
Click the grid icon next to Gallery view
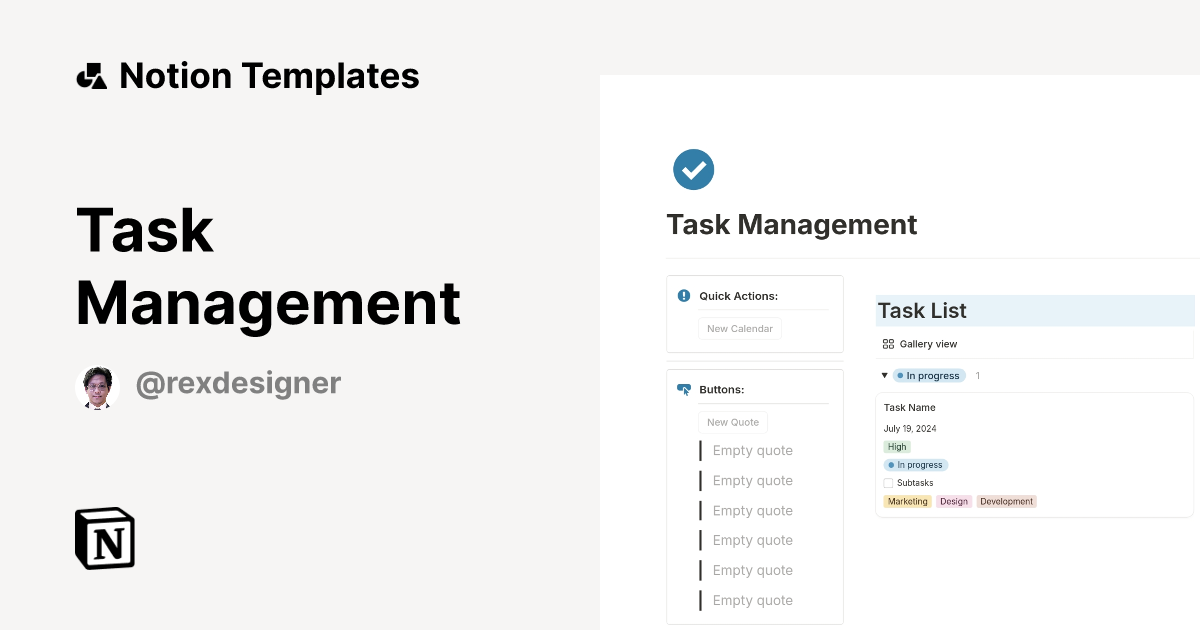click(x=888, y=343)
